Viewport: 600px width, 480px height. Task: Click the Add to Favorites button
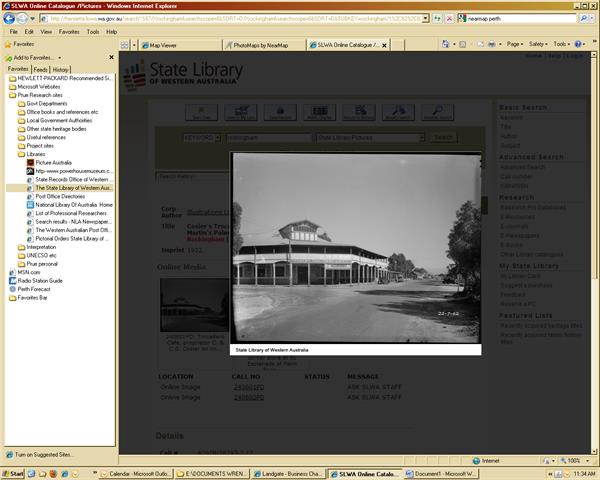(29, 58)
